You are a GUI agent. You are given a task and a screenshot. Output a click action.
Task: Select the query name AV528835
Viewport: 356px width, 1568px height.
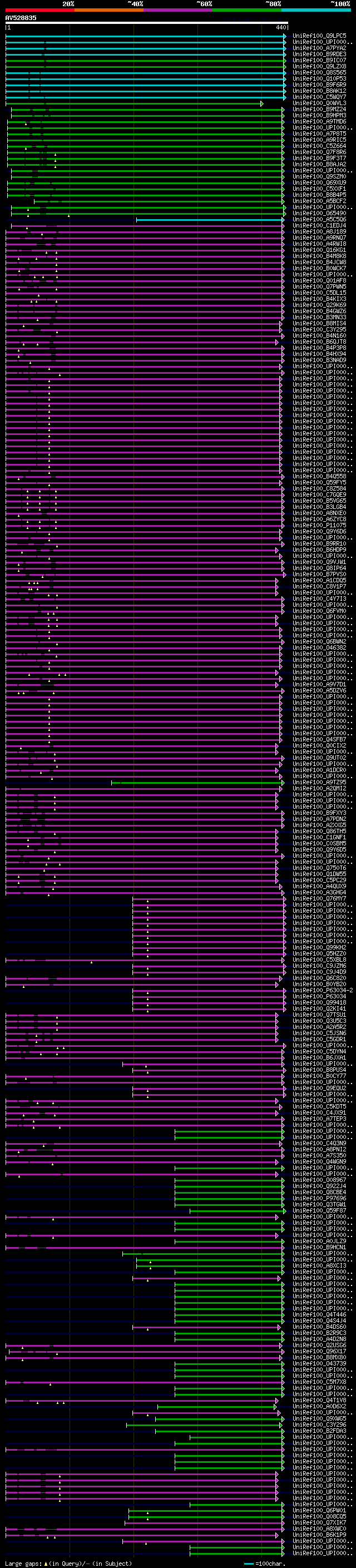(21, 18)
